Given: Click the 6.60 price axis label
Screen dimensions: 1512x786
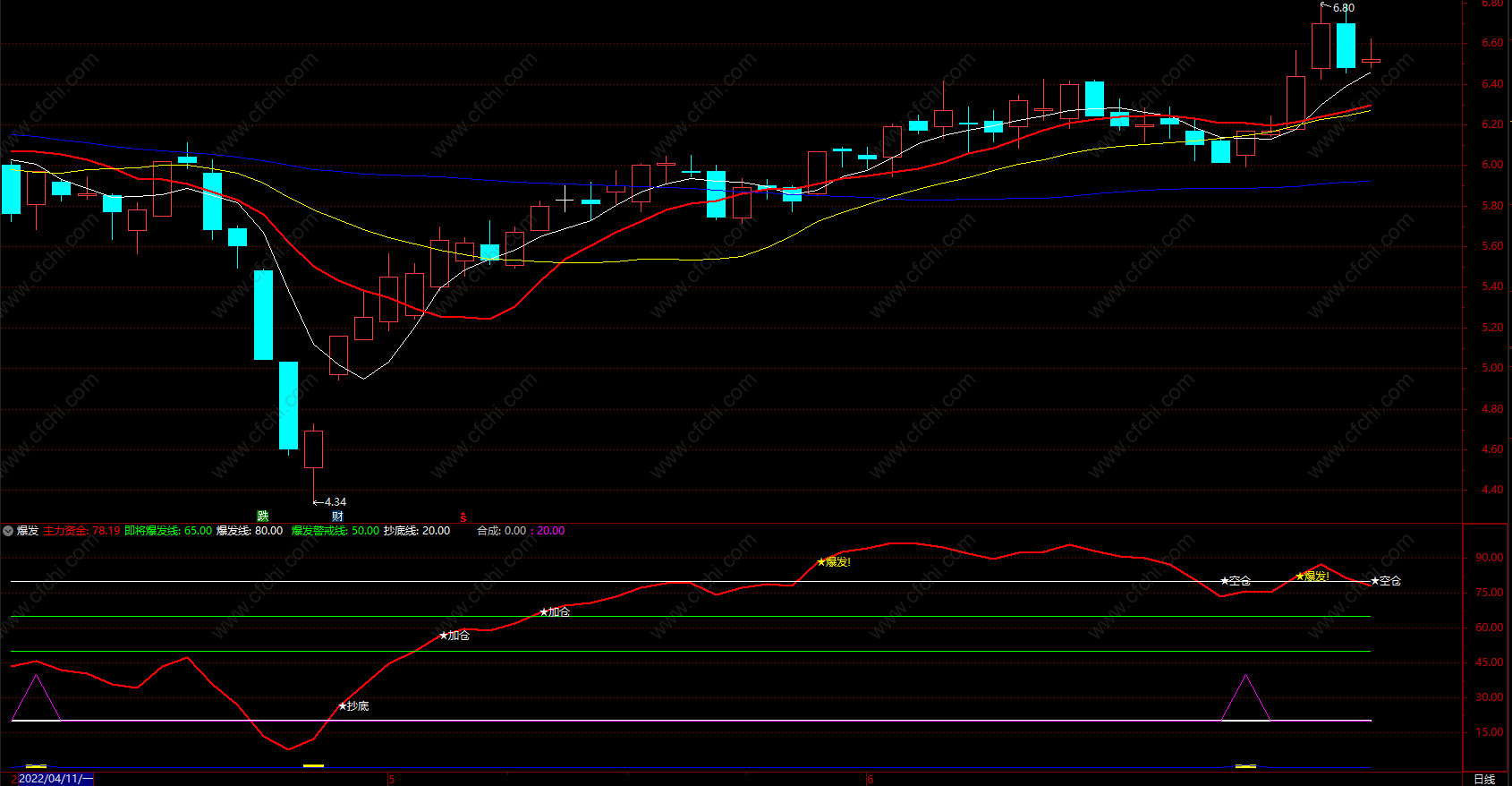Looking at the screenshot, I should point(1492,43).
